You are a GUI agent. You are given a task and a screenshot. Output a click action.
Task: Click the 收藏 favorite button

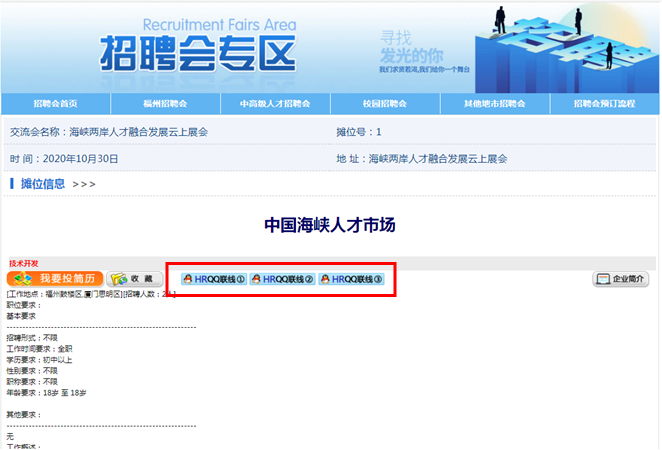tap(134, 279)
